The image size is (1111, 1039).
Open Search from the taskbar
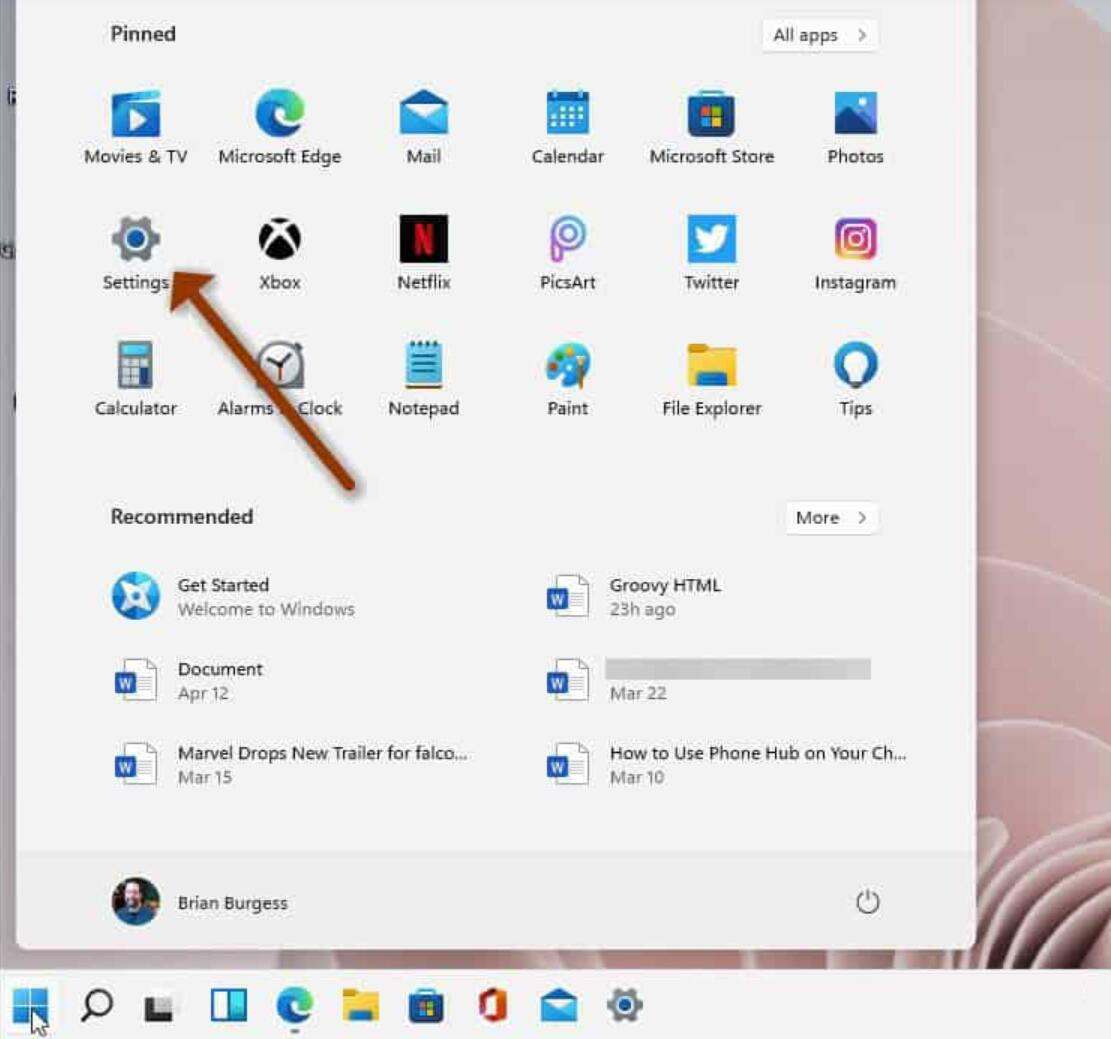click(96, 1007)
